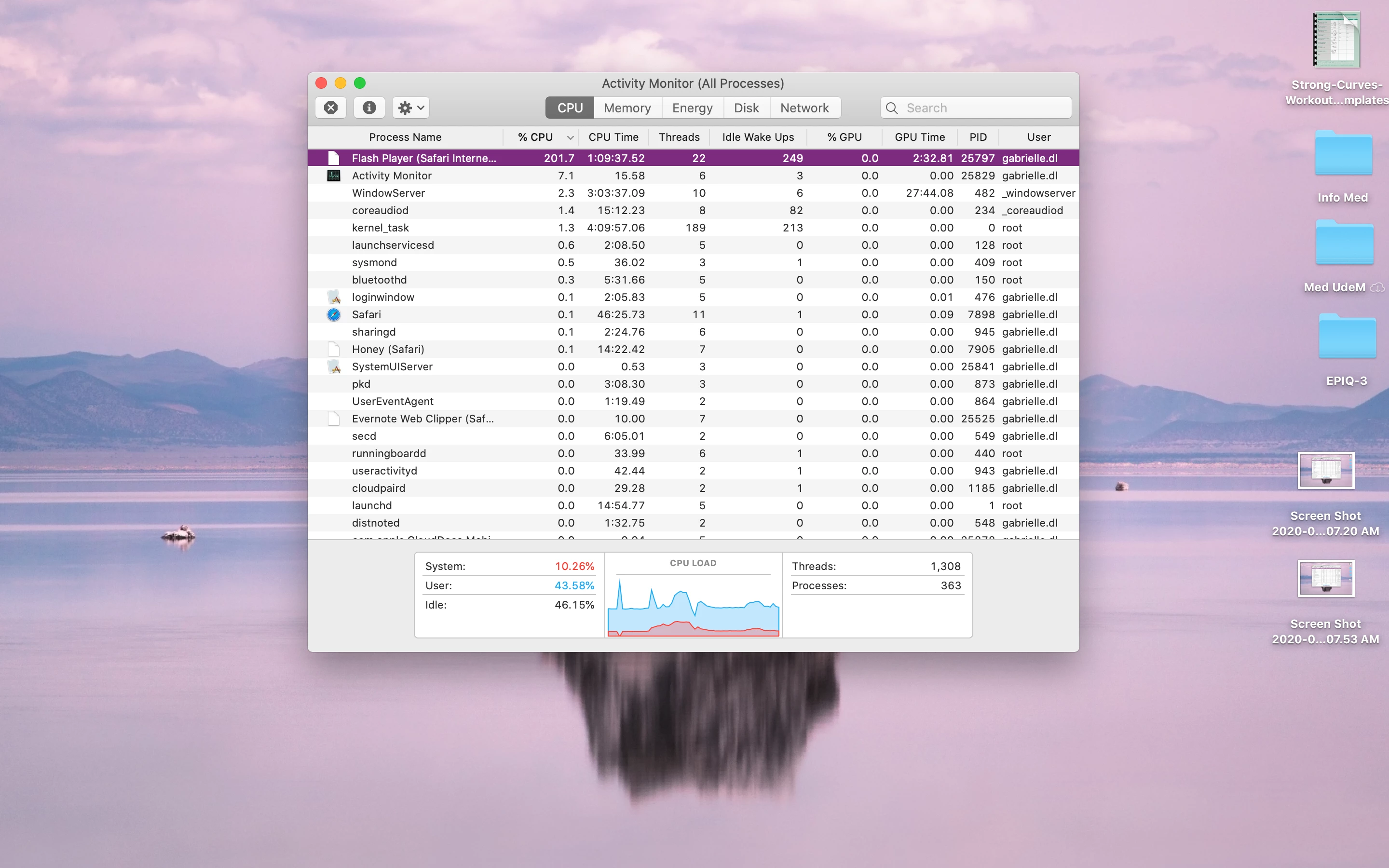Click the Activity Monitor process icon
The width and height of the screenshot is (1389, 868).
(333, 176)
